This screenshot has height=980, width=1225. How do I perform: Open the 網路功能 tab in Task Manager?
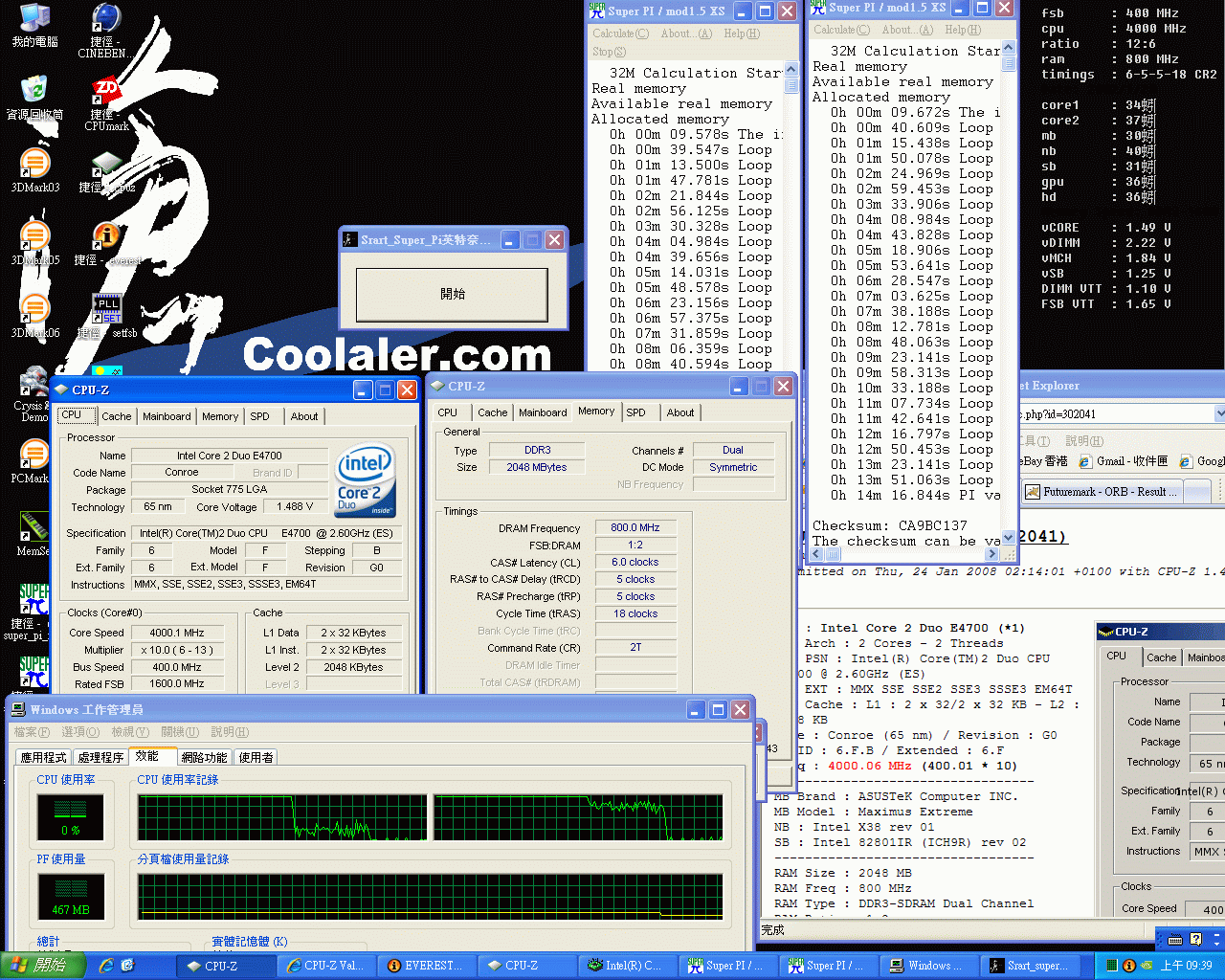[205, 757]
